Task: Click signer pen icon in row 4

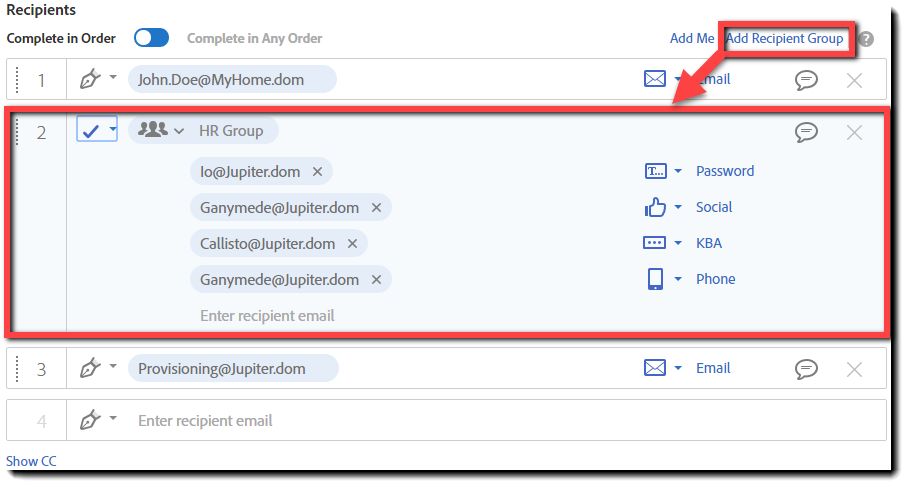Action: 90,420
